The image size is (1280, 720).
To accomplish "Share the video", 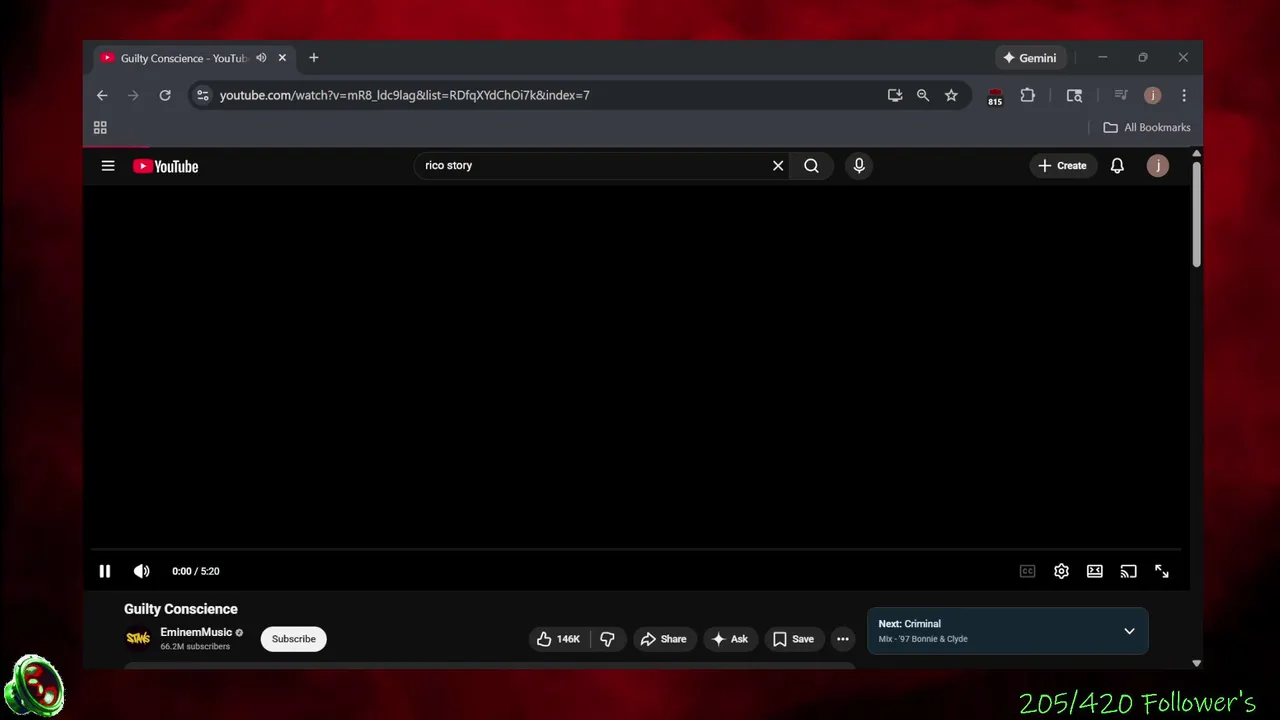I will pos(664,639).
